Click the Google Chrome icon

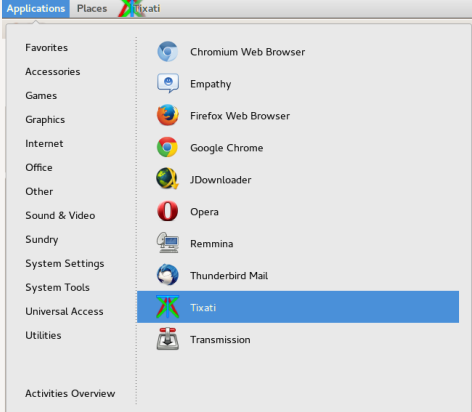click(x=168, y=147)
